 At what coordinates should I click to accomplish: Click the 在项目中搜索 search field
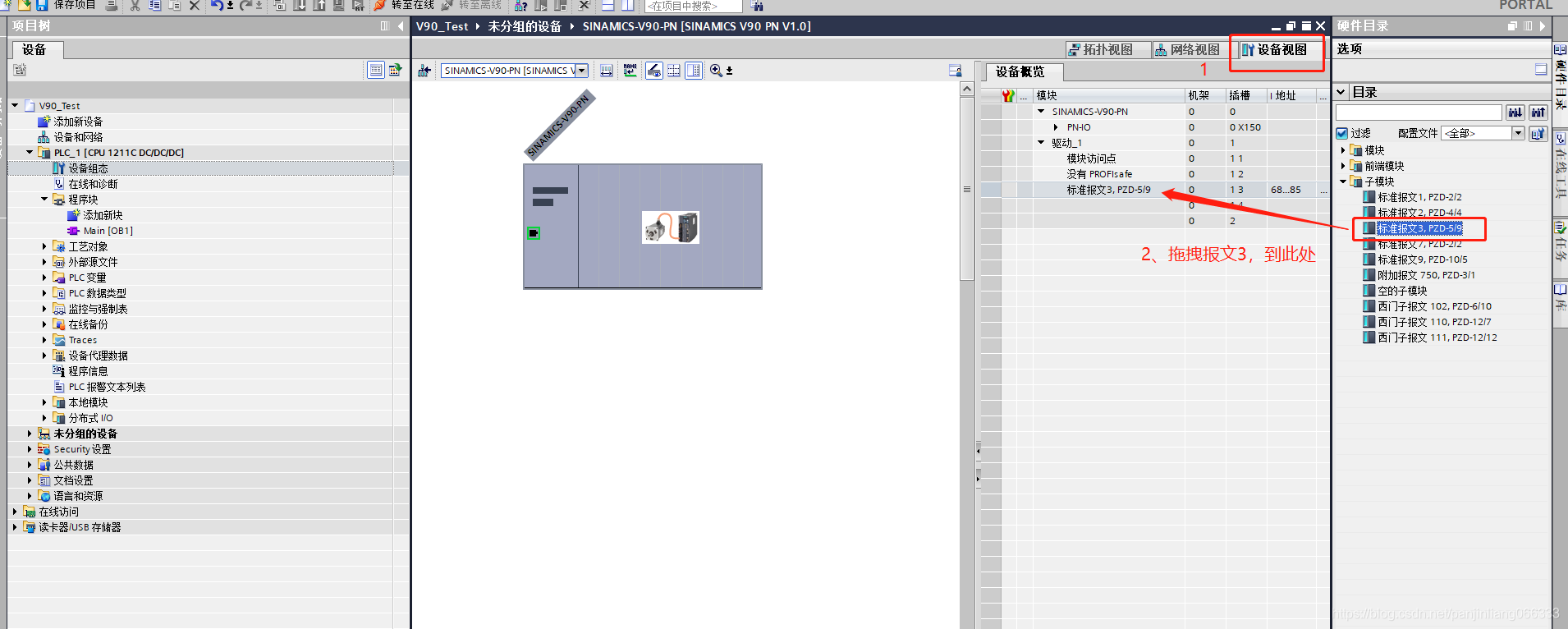(693, 6)
